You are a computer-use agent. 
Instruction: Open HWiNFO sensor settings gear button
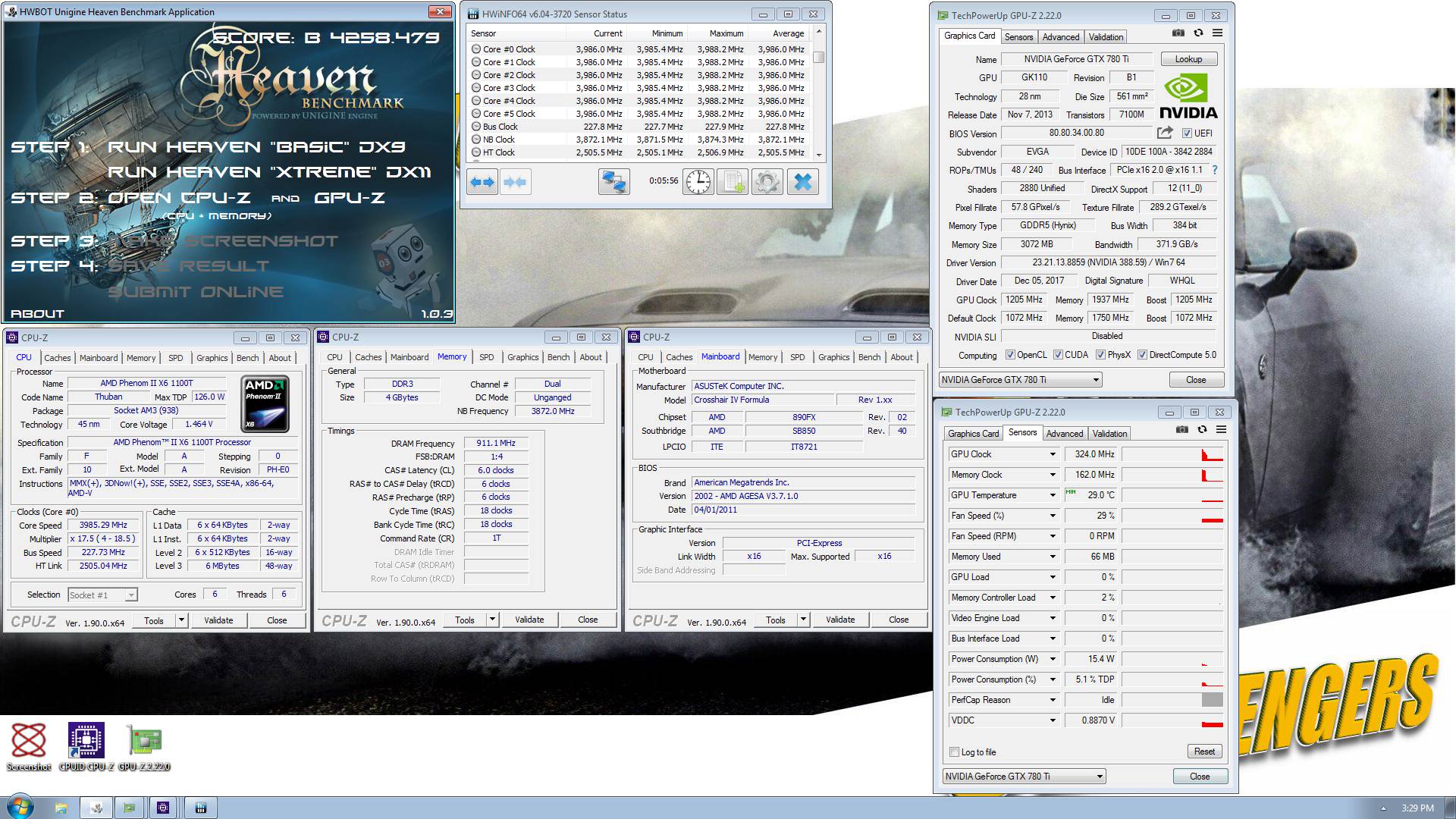pyautogui.click(x=767, y=182)
